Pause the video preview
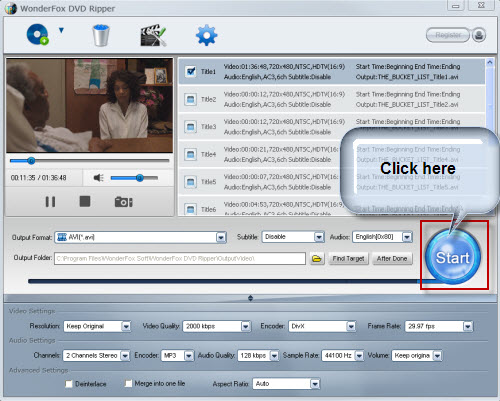This screenshot has width=500, height=401. point(50,202)
